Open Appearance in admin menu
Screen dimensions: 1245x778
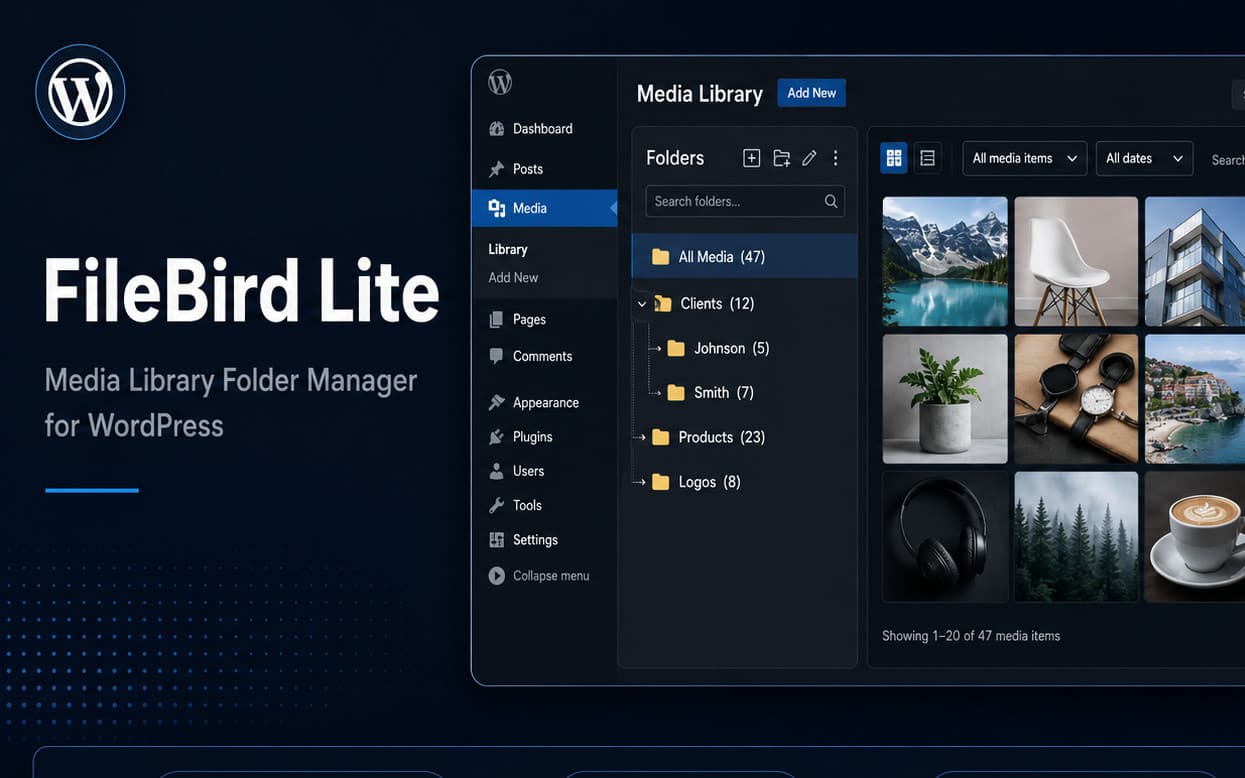point(544,402)
